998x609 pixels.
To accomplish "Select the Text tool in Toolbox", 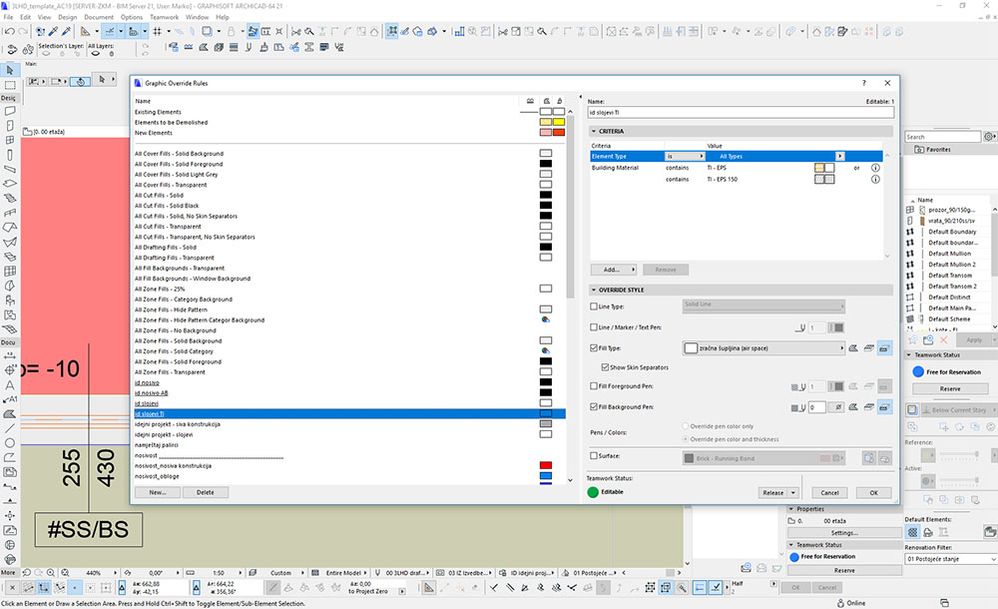I will tap(10, 385).
